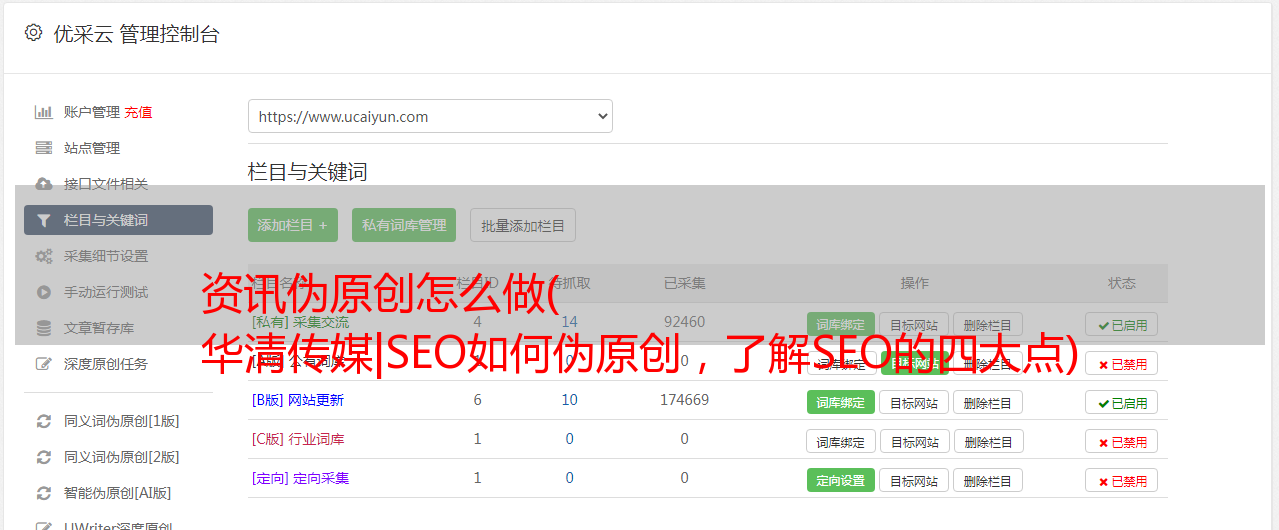Click the cloud upload icon for 接口文件相关
This screenshot has width=1279, height=530.
tap(43, 184)
